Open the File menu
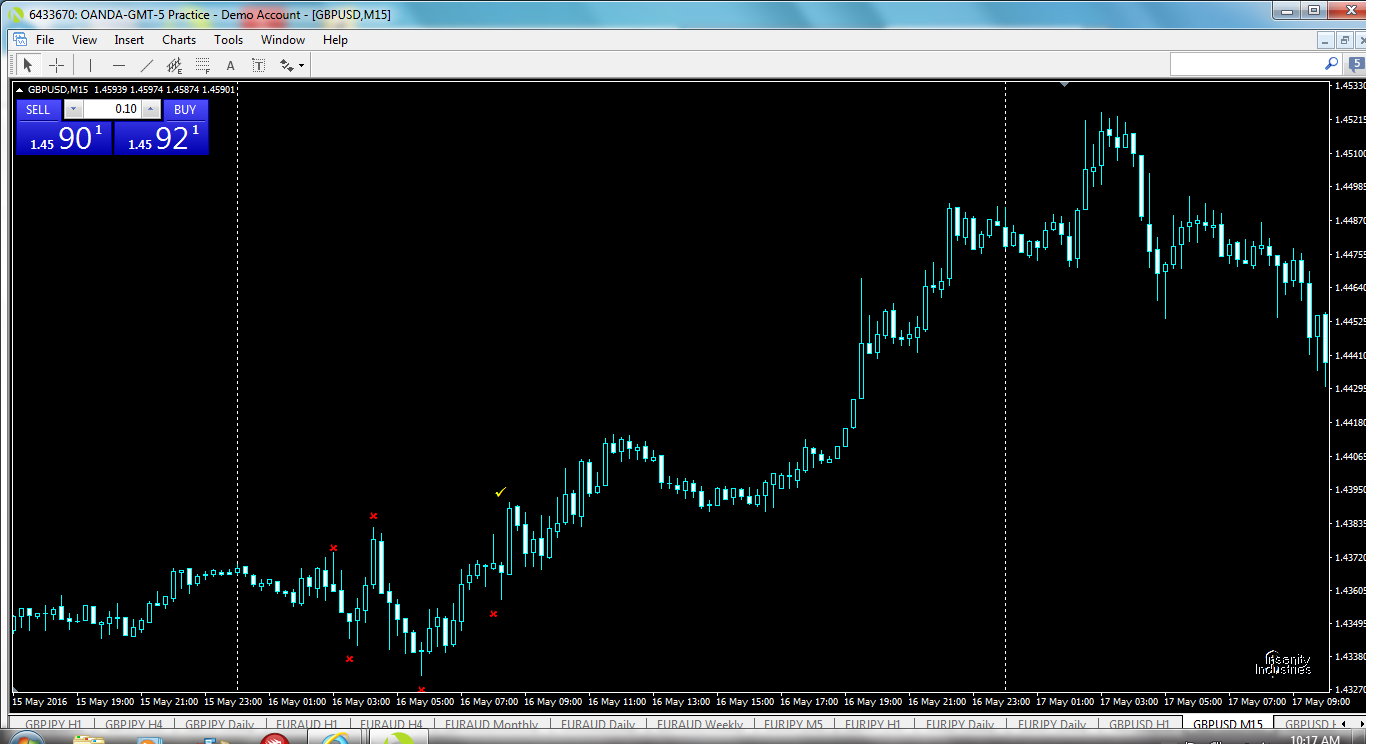Viewport: 1382px width, 744px height. pos(45,40)
